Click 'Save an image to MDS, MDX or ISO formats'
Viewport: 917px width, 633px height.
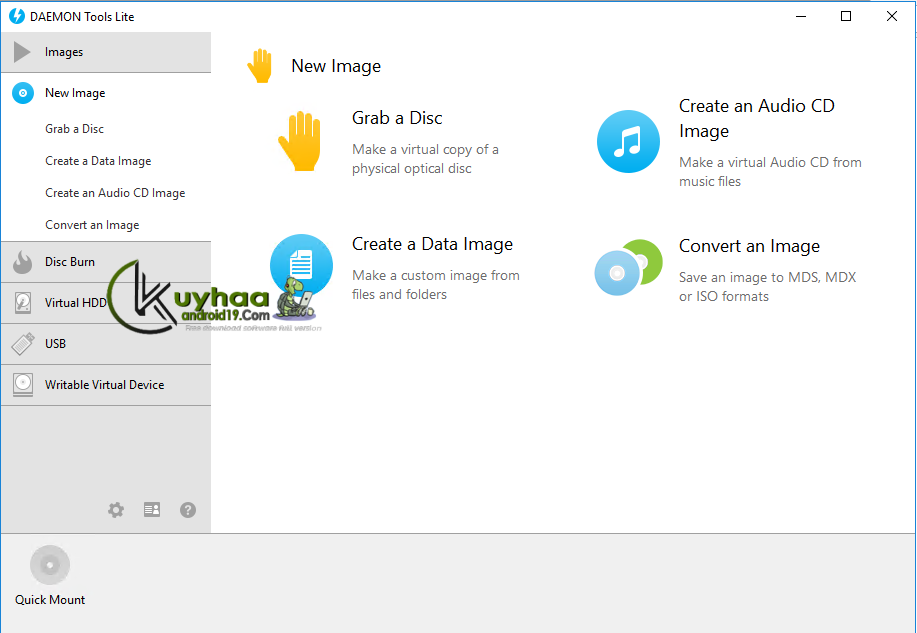tap(767, 287)
